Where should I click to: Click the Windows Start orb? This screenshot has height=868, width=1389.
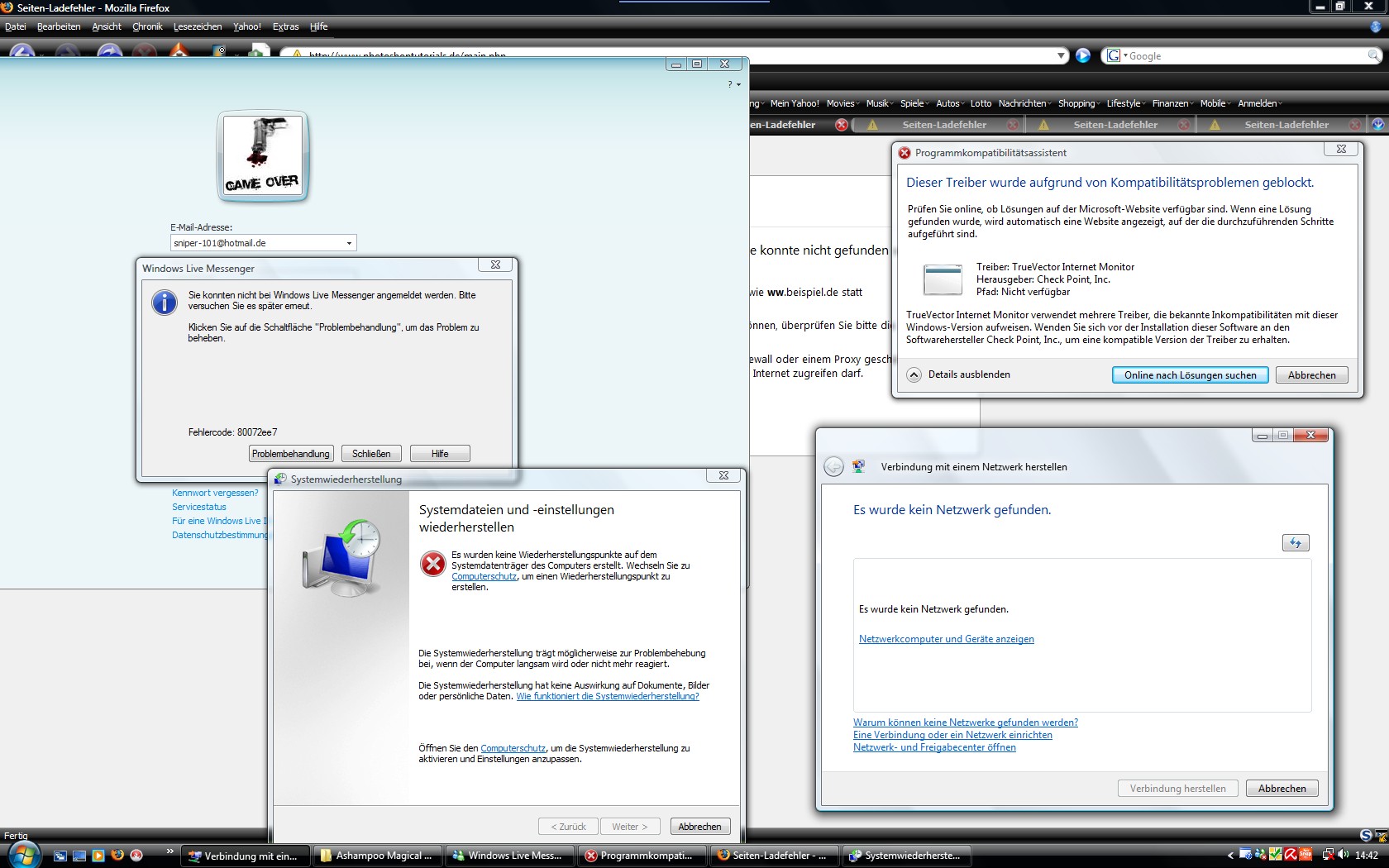pyautogui.click(x=24, y=855)
